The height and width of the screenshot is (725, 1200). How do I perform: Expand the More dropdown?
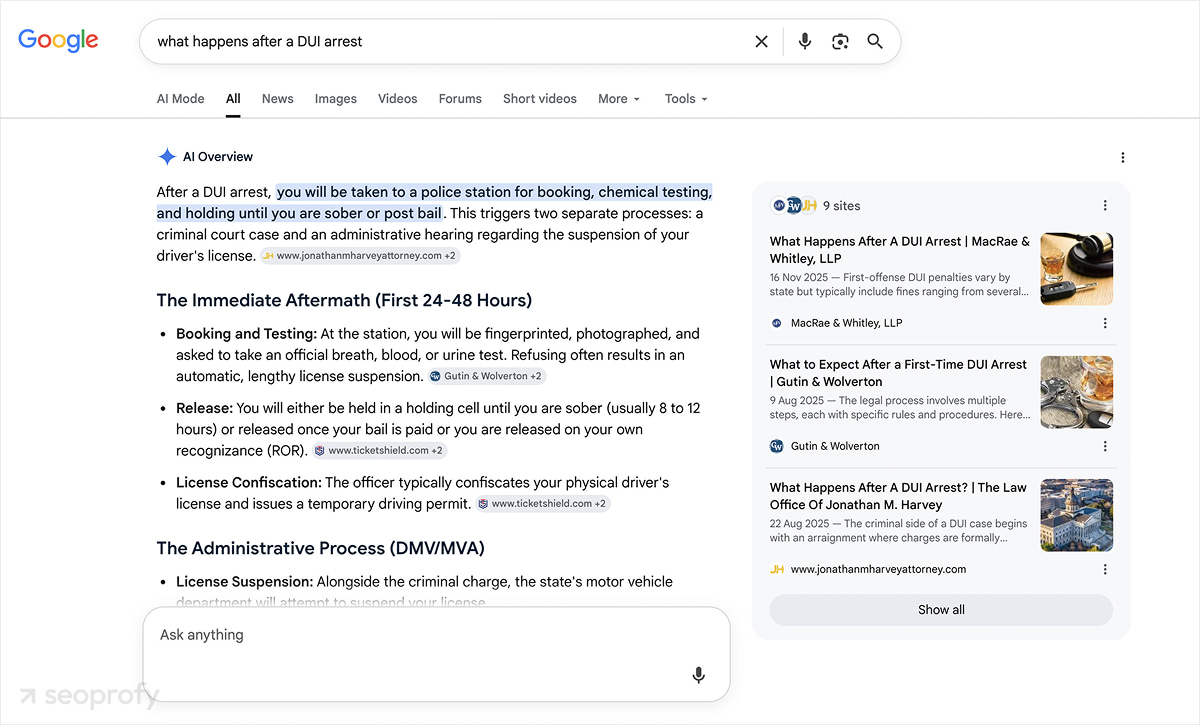click(619, 99)
